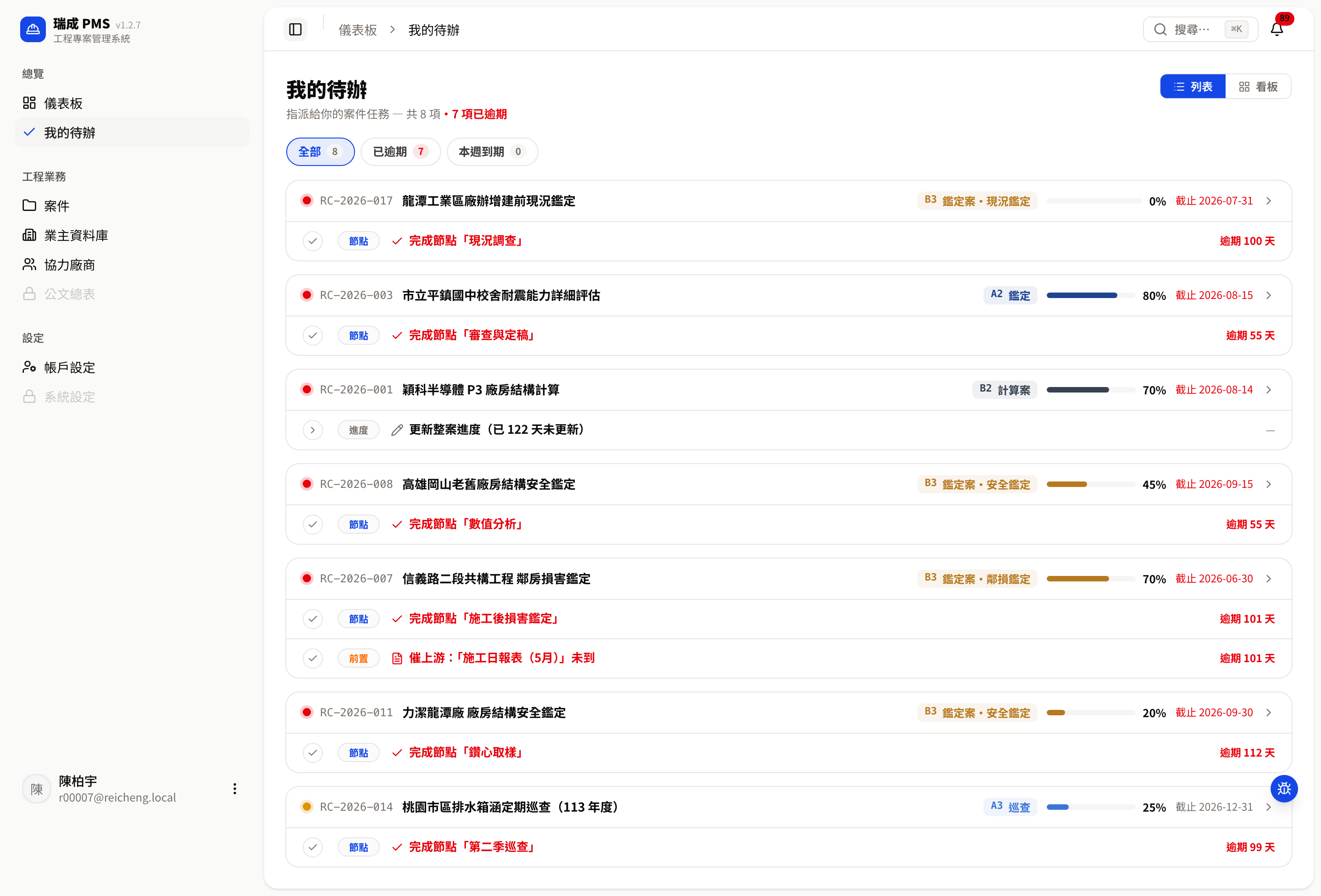Click the pencil icon beside 更新整案進度

click(397, 430)
